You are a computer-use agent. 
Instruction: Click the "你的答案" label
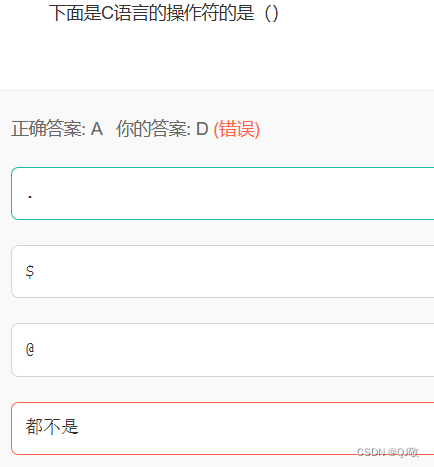click(x=153, y=129)
